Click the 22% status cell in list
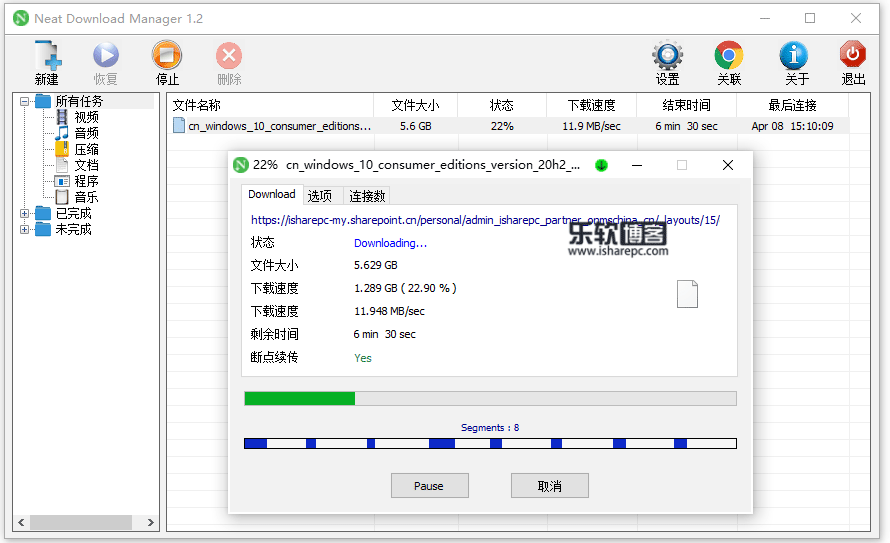Image resolution: width=890 pixels, height=543 pixels. tap(502, 126)
